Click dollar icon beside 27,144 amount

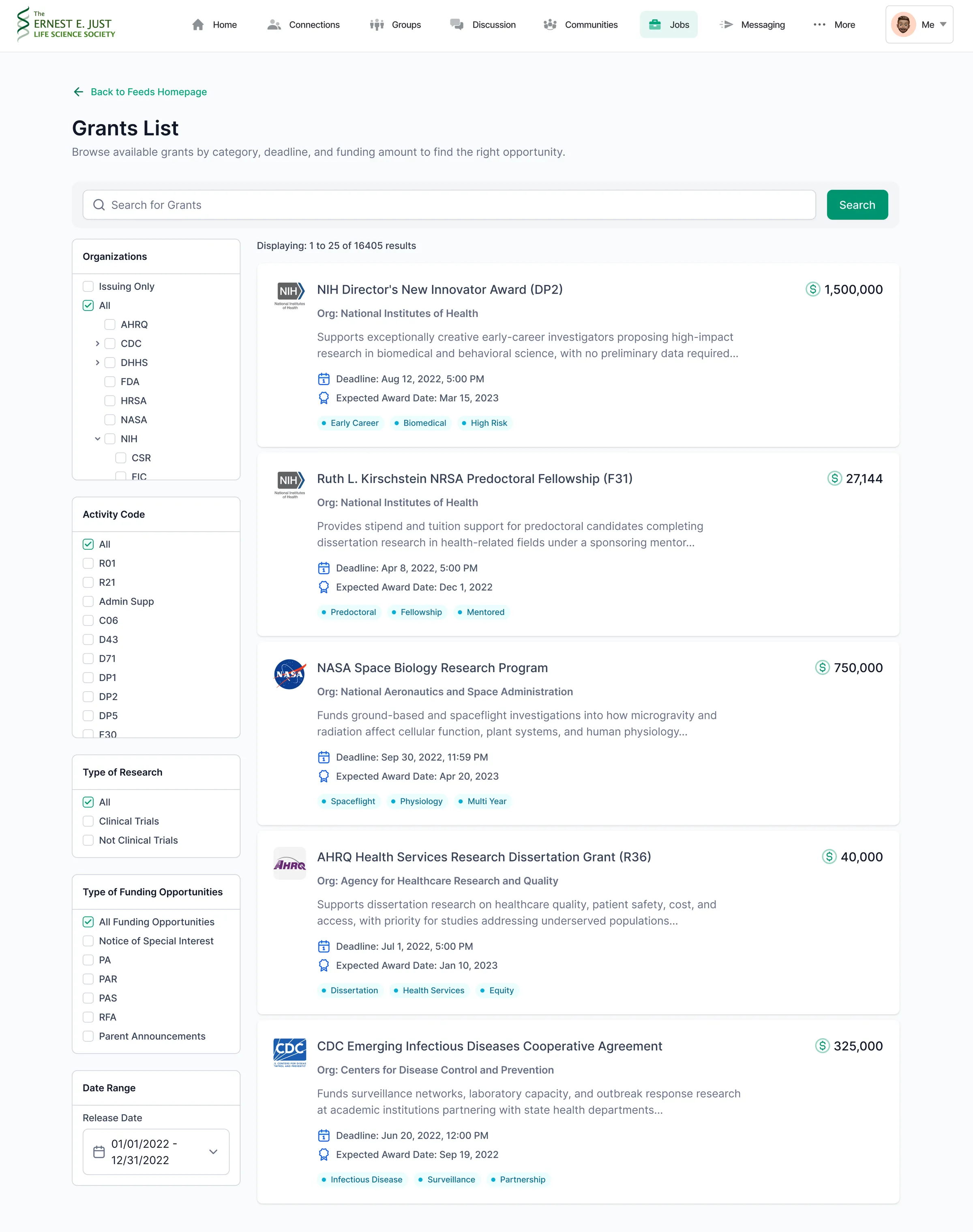tap(835, 478)
